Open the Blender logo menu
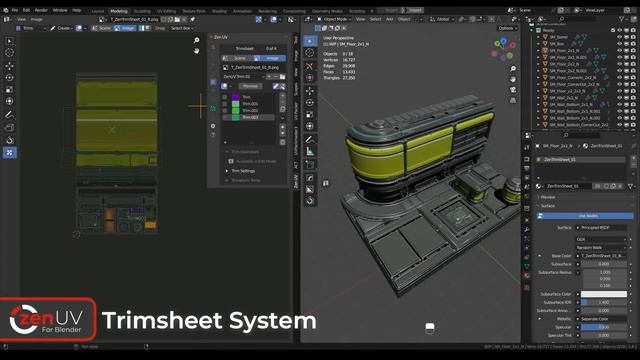This screenshot has height=360, width=640. 5,10
